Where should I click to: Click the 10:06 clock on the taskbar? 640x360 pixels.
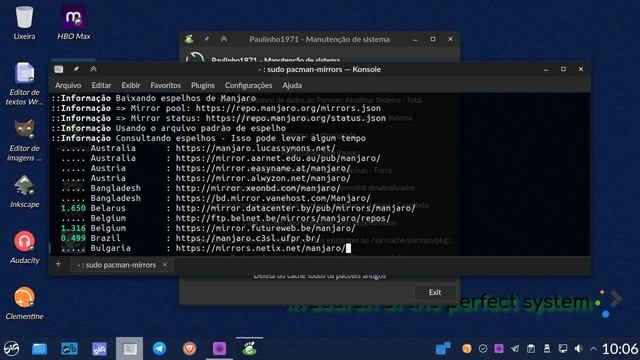620,349
